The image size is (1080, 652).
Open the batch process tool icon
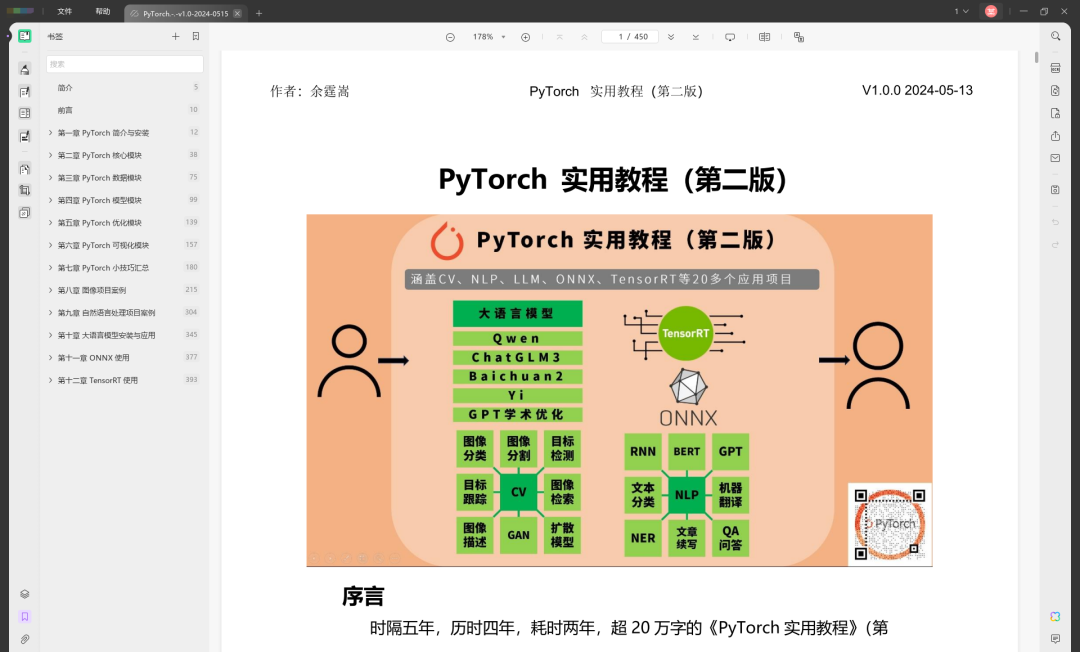(x=25, y=213)
